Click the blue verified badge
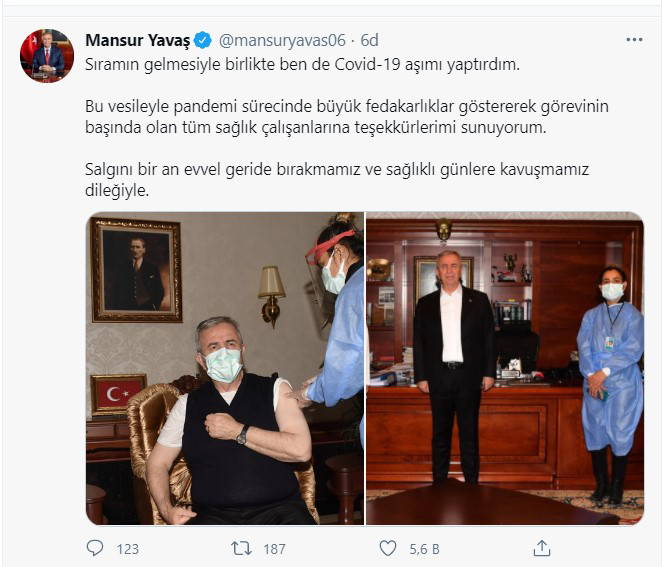This screenshot has width=663, height=567. point(203,41)
